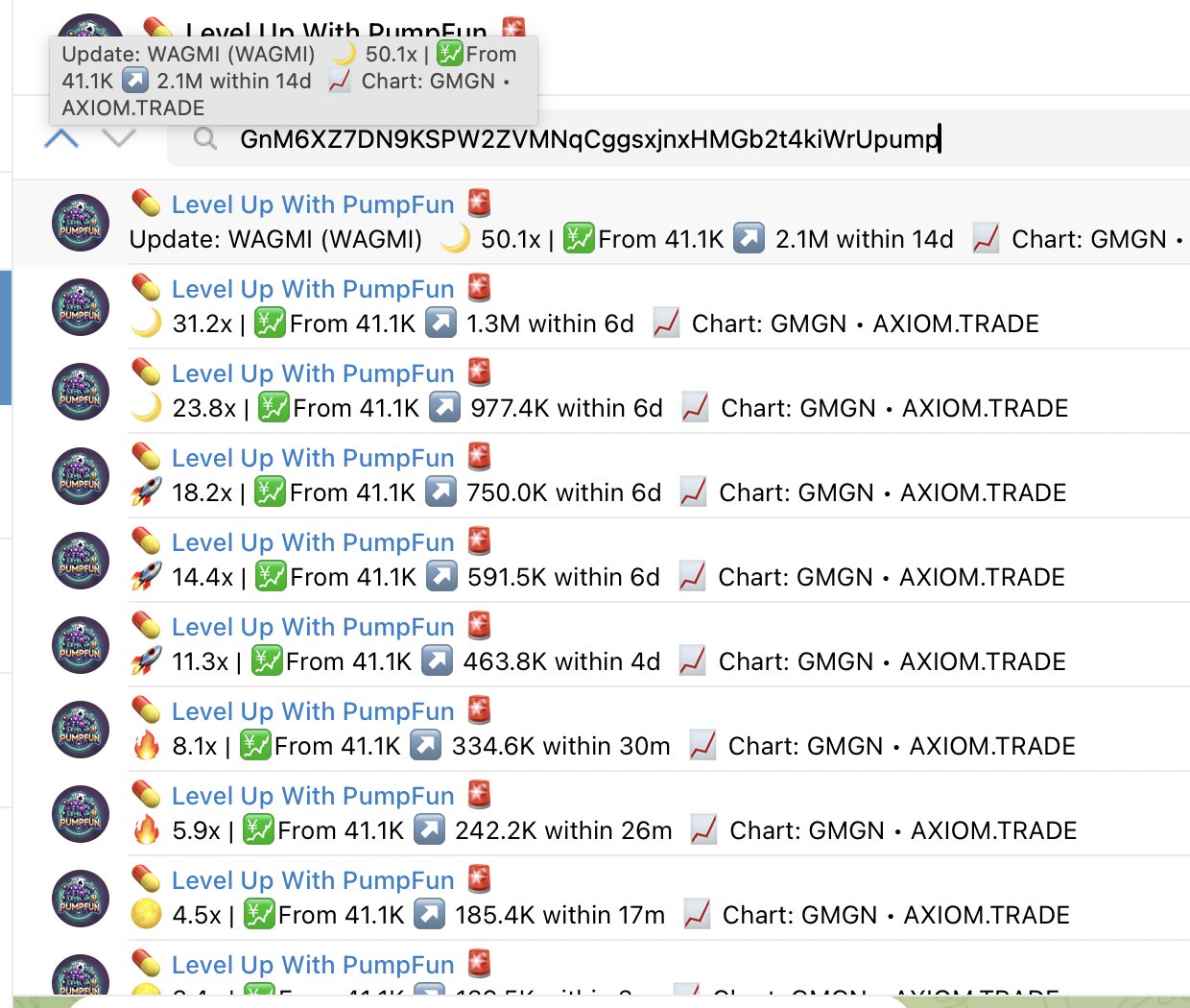Open avatar of the 11.3x result row

(81, 645)
